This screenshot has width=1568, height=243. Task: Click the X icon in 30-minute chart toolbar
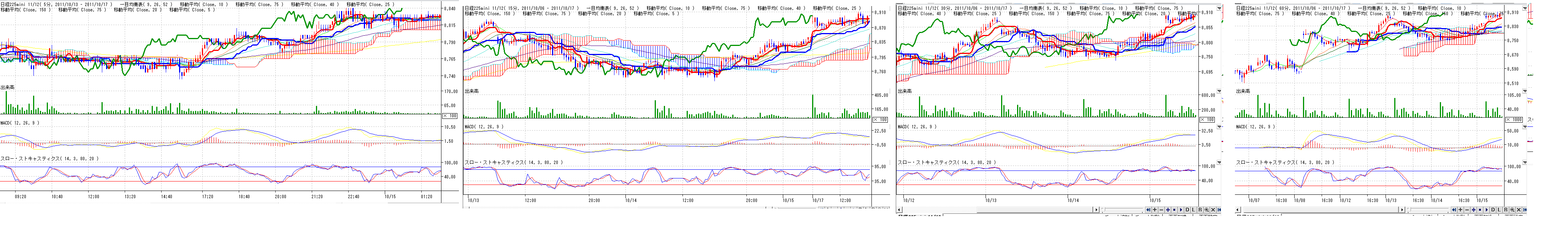tap(1213, 210)
